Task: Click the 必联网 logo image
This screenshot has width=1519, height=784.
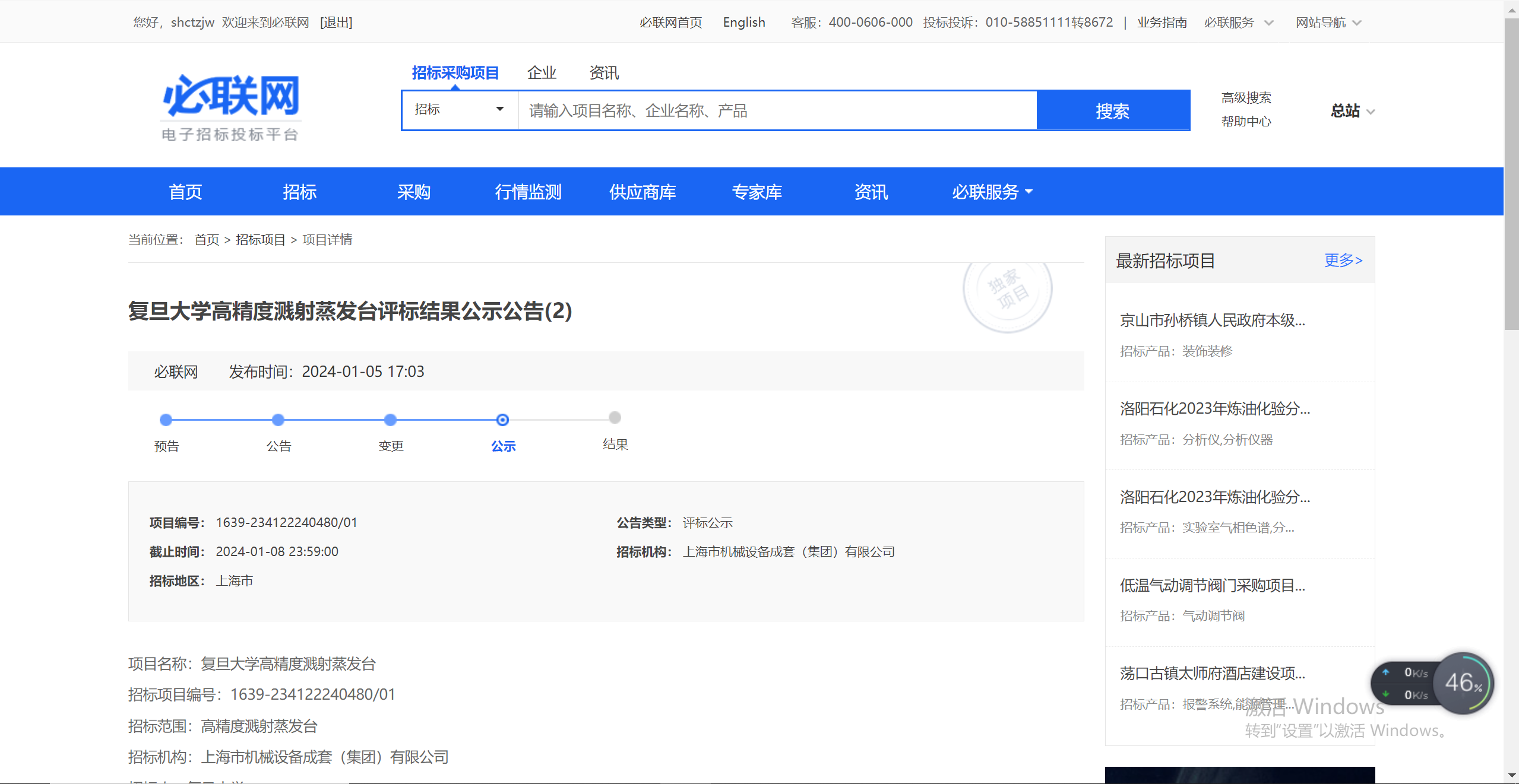Action: [230, 107]
